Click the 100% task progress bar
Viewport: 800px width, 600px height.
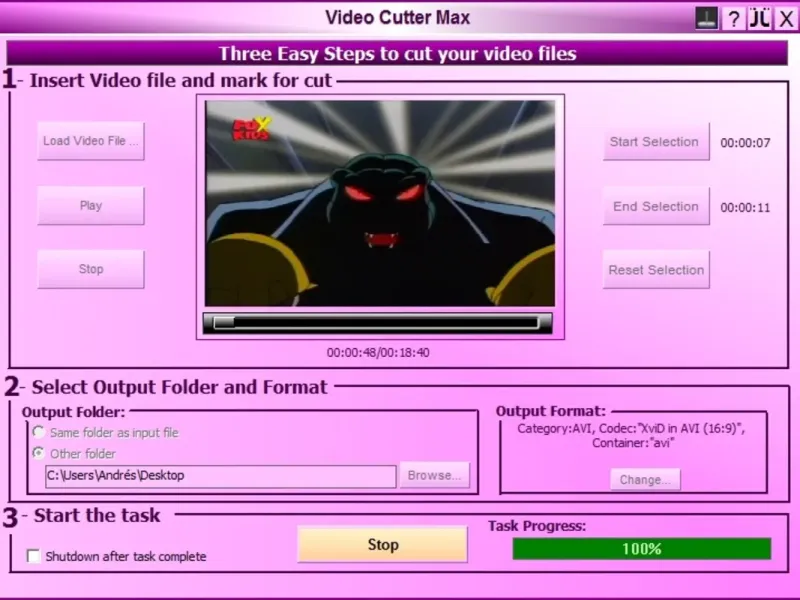point(642,549)
